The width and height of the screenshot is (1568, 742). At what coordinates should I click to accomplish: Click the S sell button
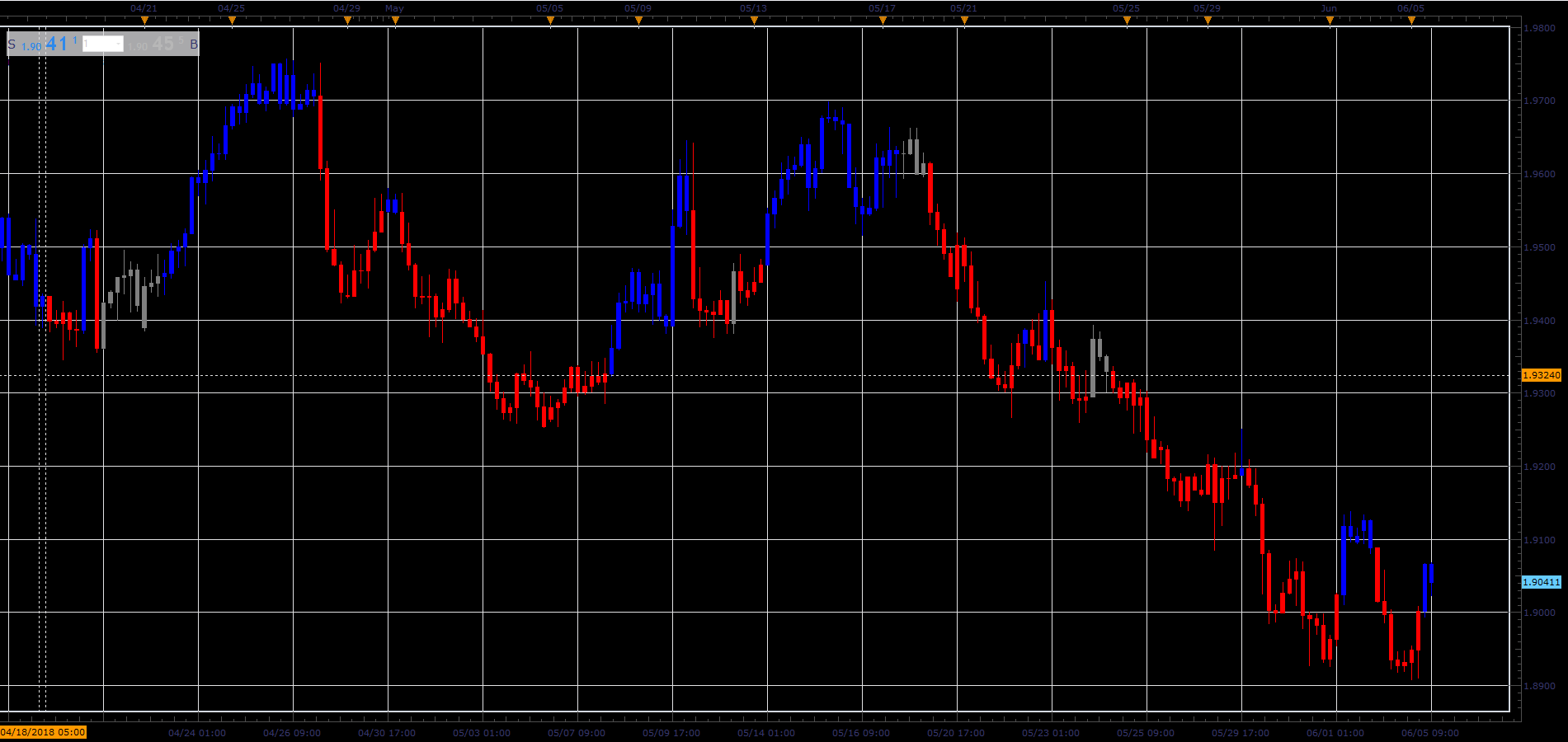[12, 45]
